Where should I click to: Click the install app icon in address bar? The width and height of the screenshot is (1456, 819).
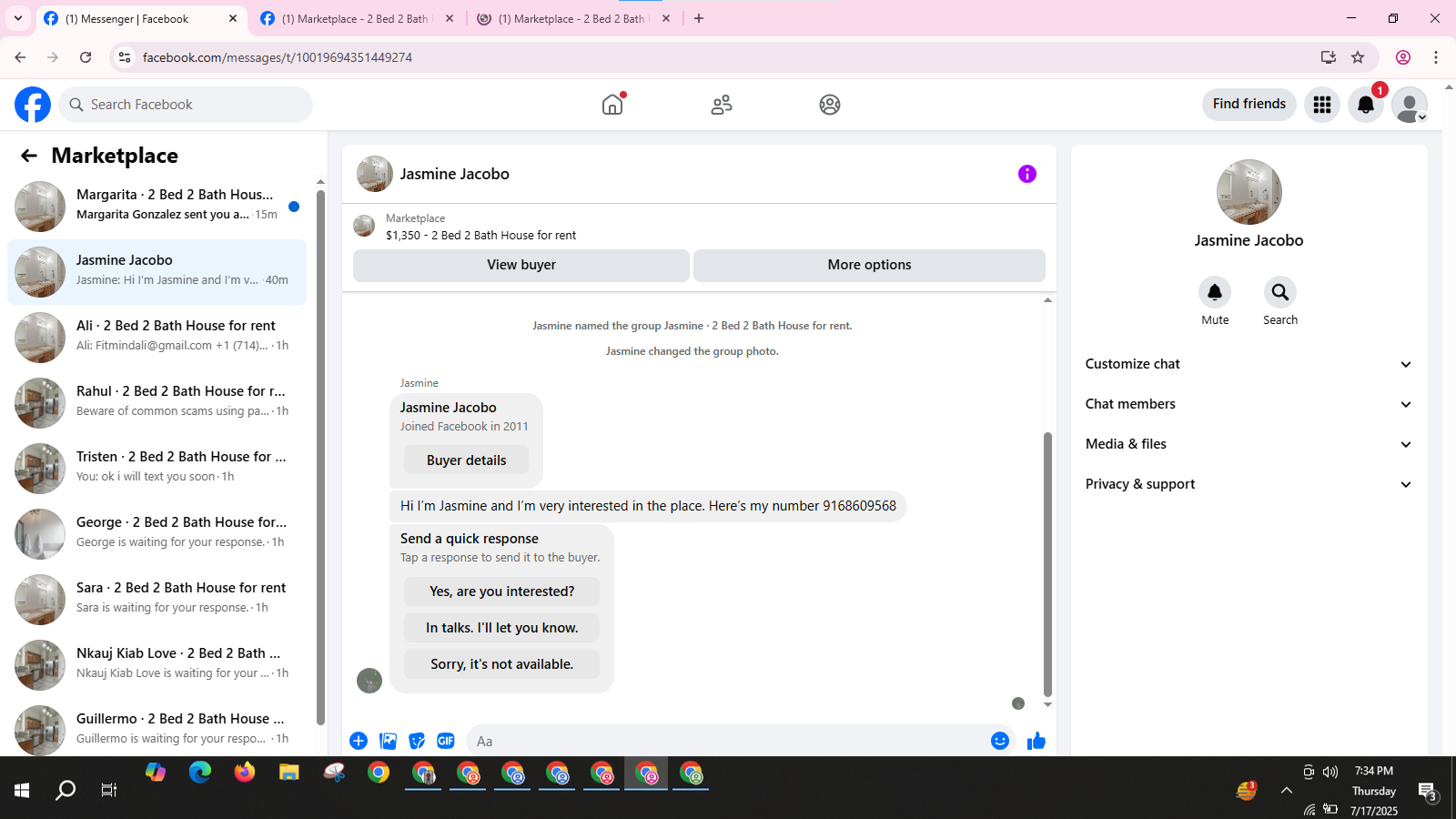click(x=1329, y=57)
